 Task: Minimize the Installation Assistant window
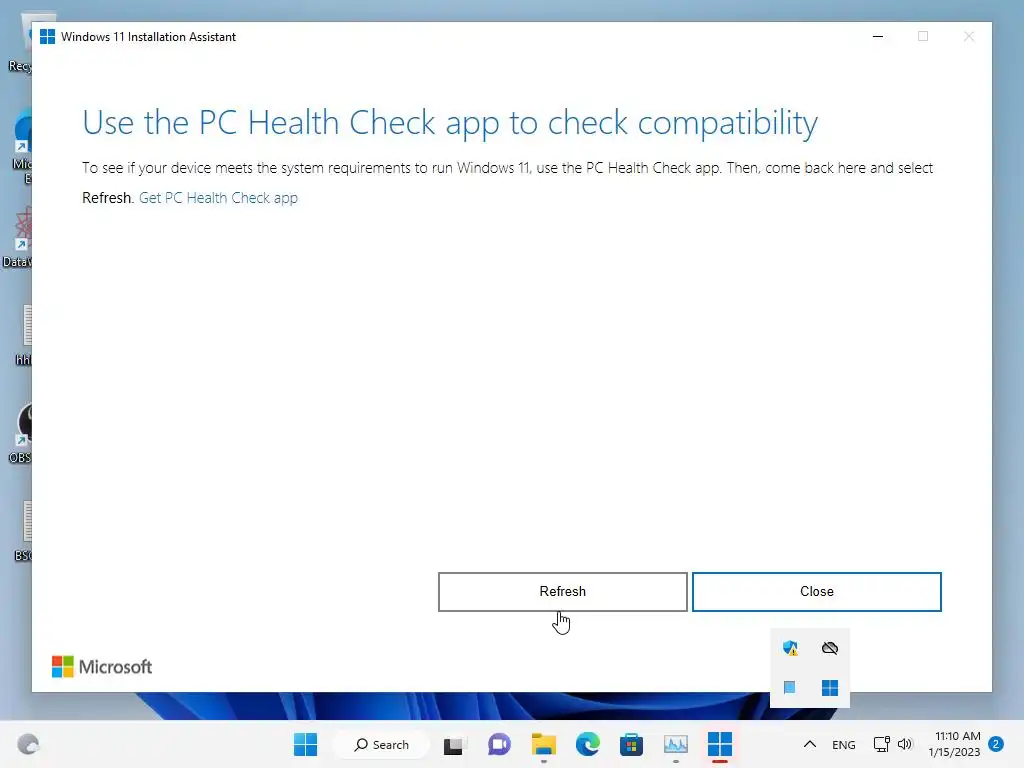(x=878, y=37)
